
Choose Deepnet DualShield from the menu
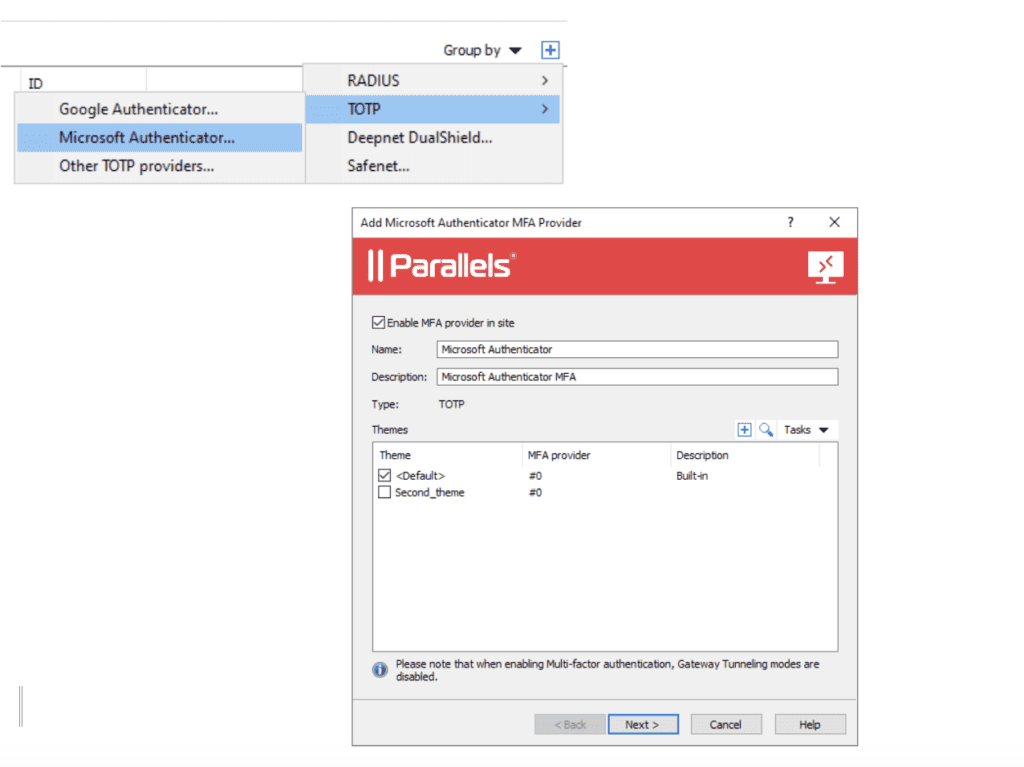click(x=418, y=138)
